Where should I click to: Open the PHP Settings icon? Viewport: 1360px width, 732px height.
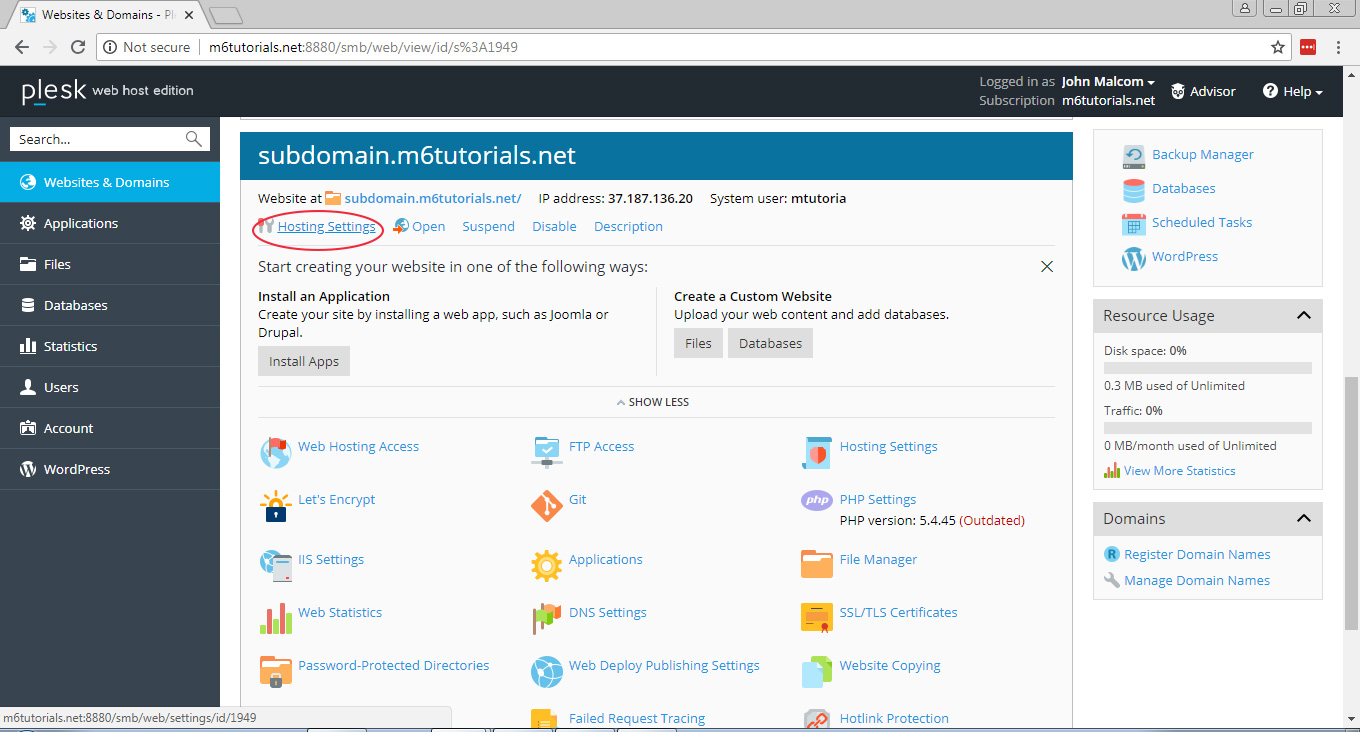(816, 500)
